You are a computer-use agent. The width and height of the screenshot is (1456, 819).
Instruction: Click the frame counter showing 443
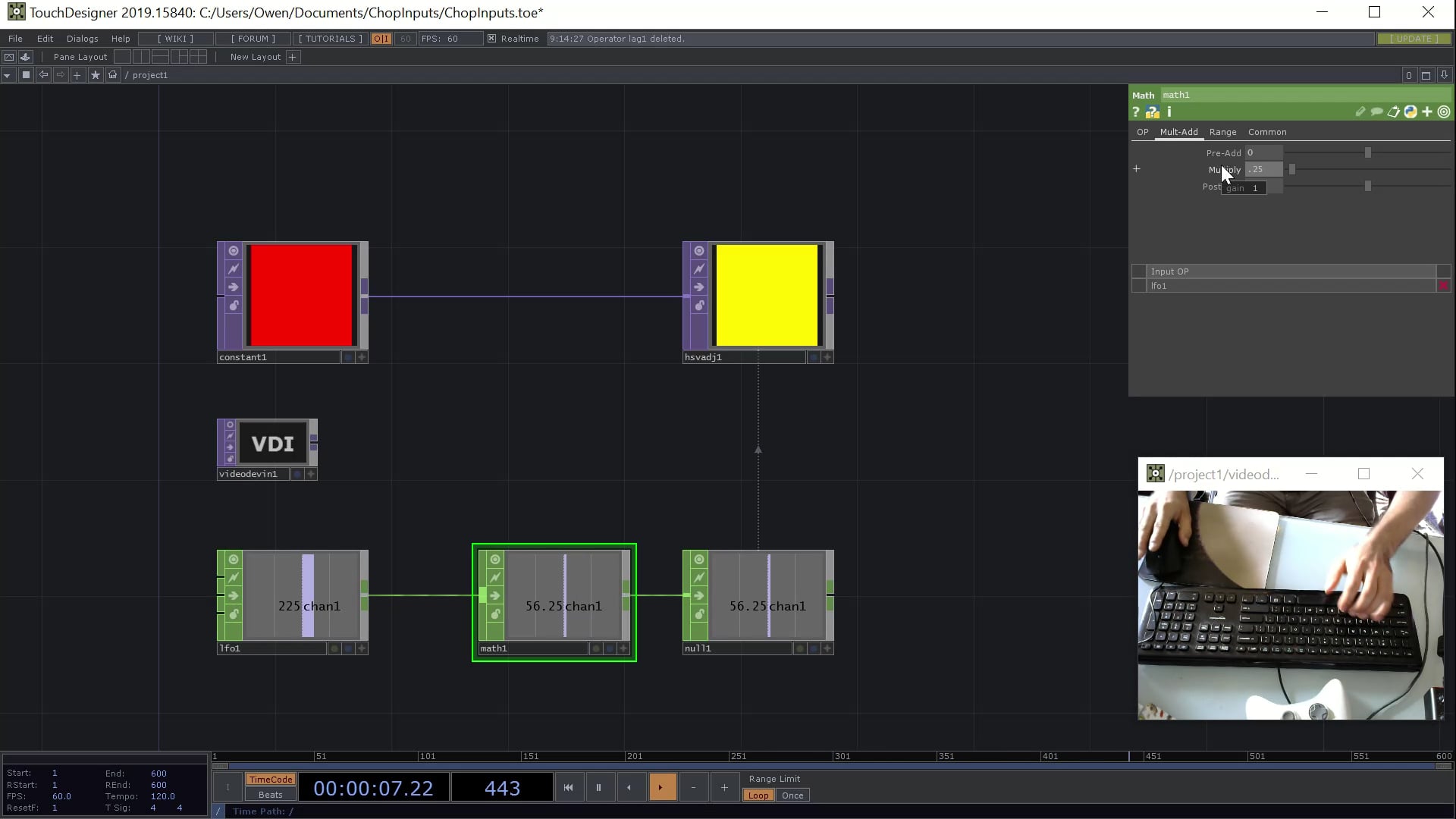pyautogui.click(x=500, y=787)
